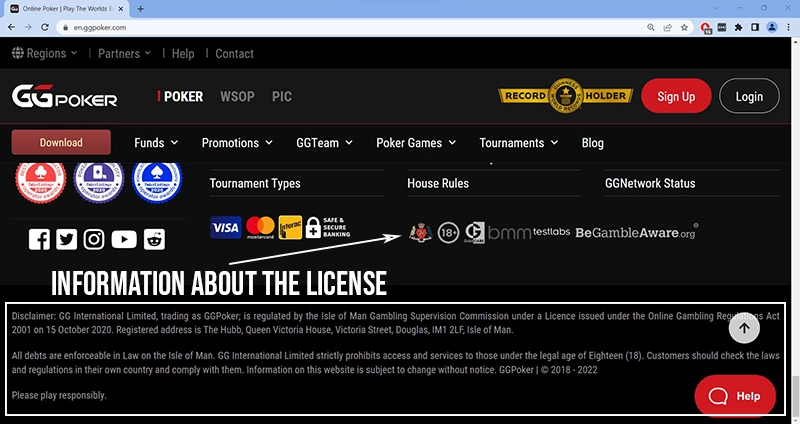Click the purple PokerListings award badge
The width and height of the screenshot is (800, 424).
click(x=99, y=182)
